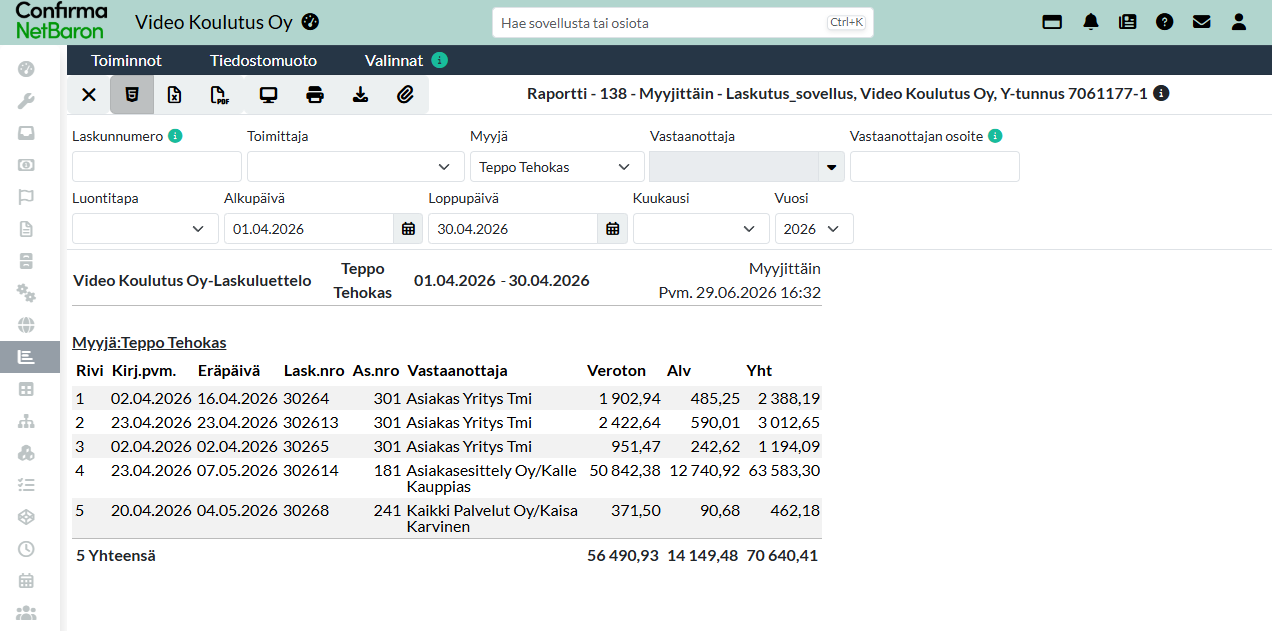Export report to Excel spreadsheet
The height and width of the screenshot is (631, 1272).
[174, 95]
